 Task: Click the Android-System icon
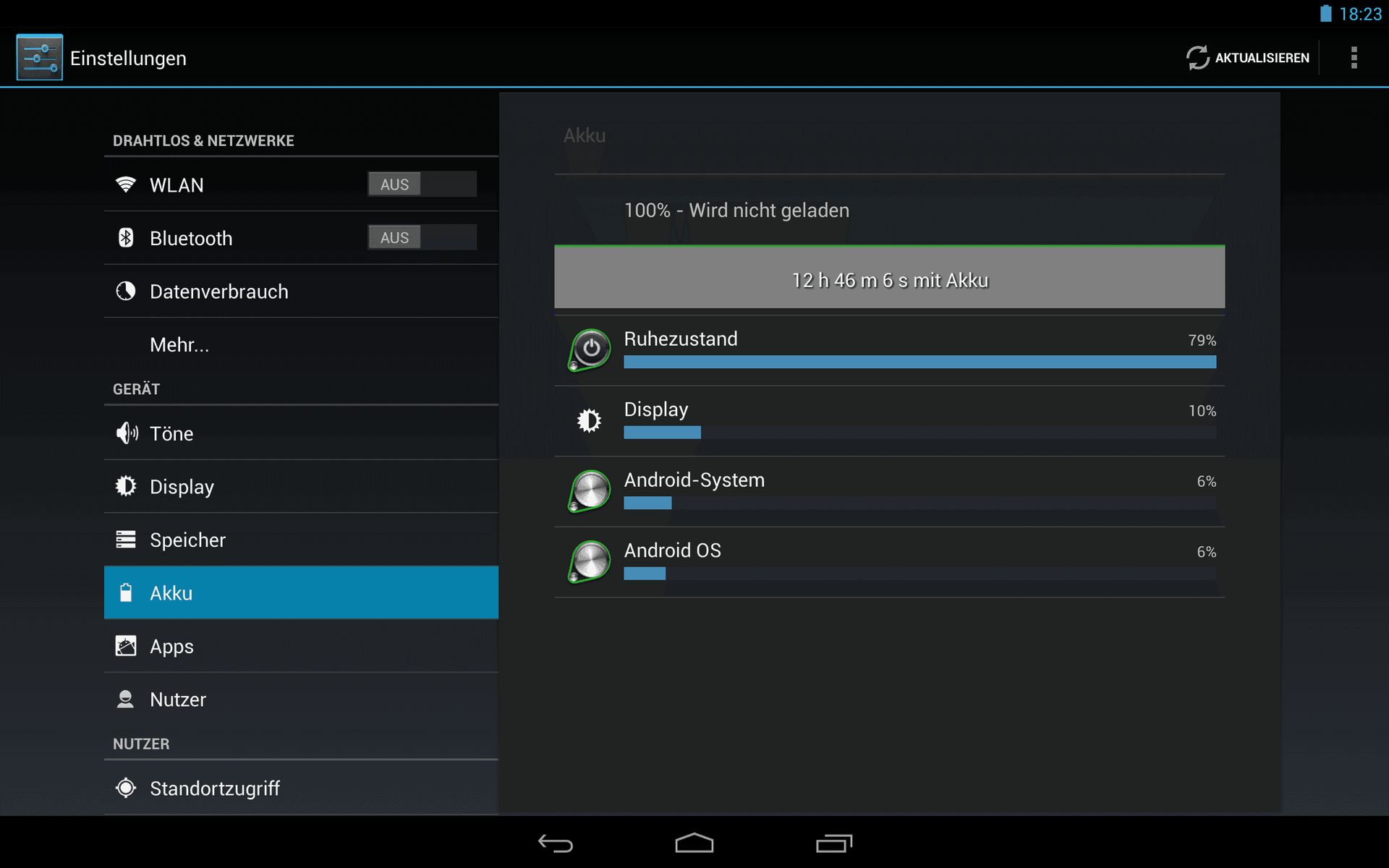click(590, 490)
